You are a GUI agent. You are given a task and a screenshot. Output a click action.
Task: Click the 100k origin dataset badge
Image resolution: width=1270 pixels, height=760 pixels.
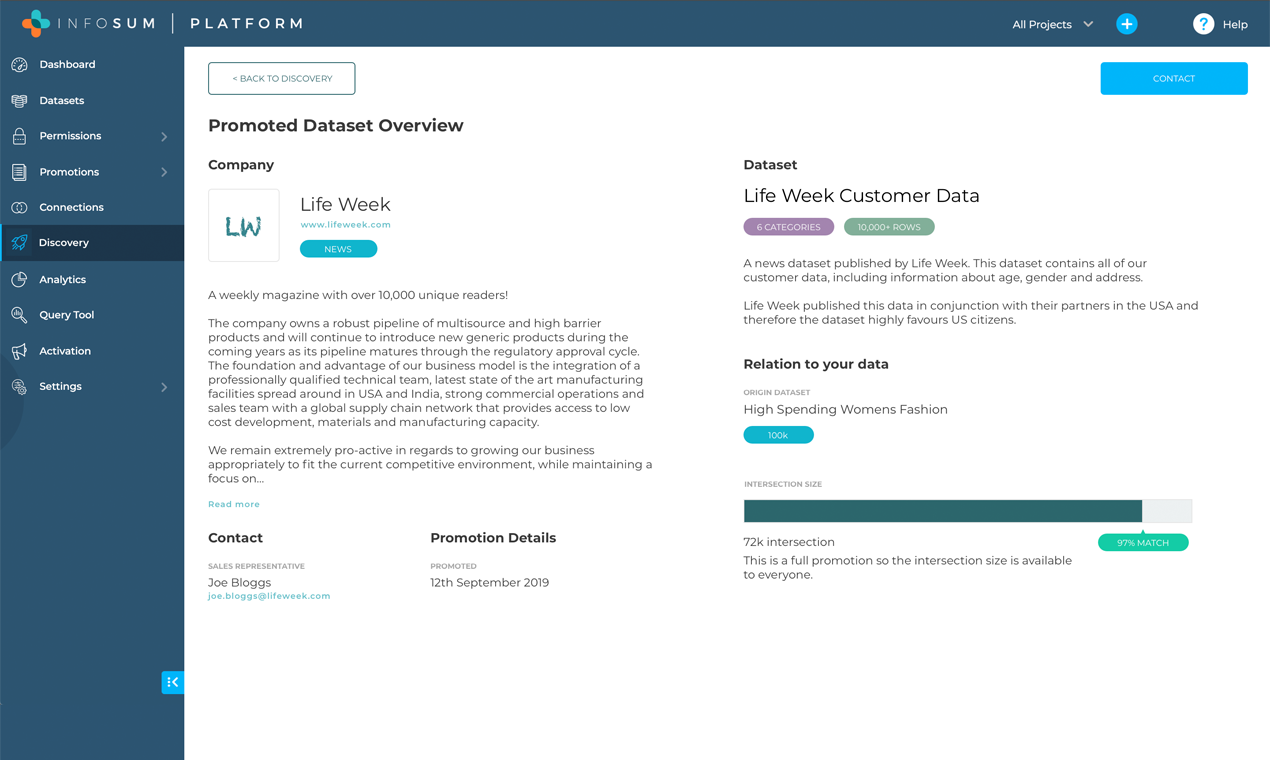click(x=778, y=435)
